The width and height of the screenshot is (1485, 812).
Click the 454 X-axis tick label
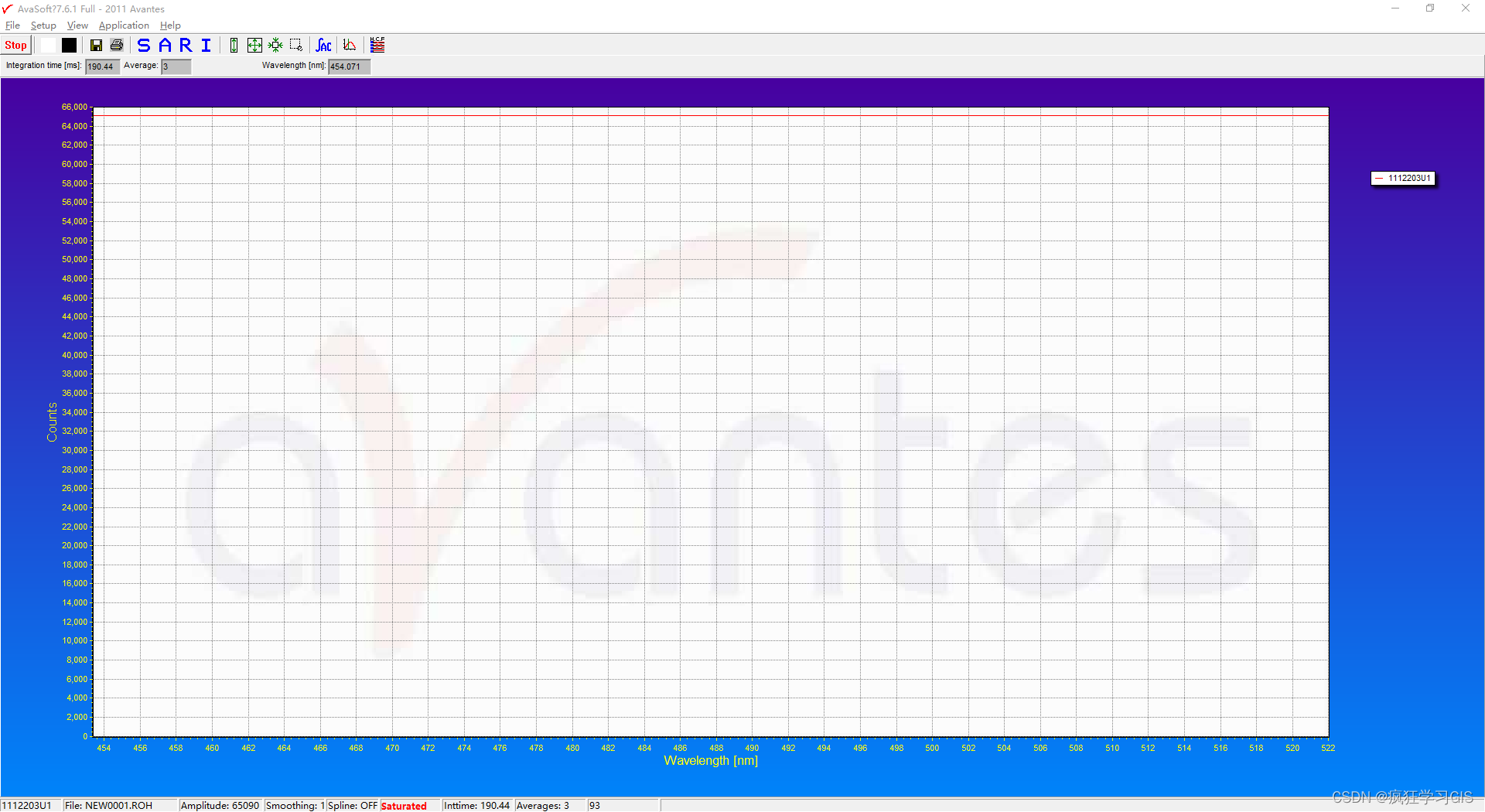click(x=104, y=749)
